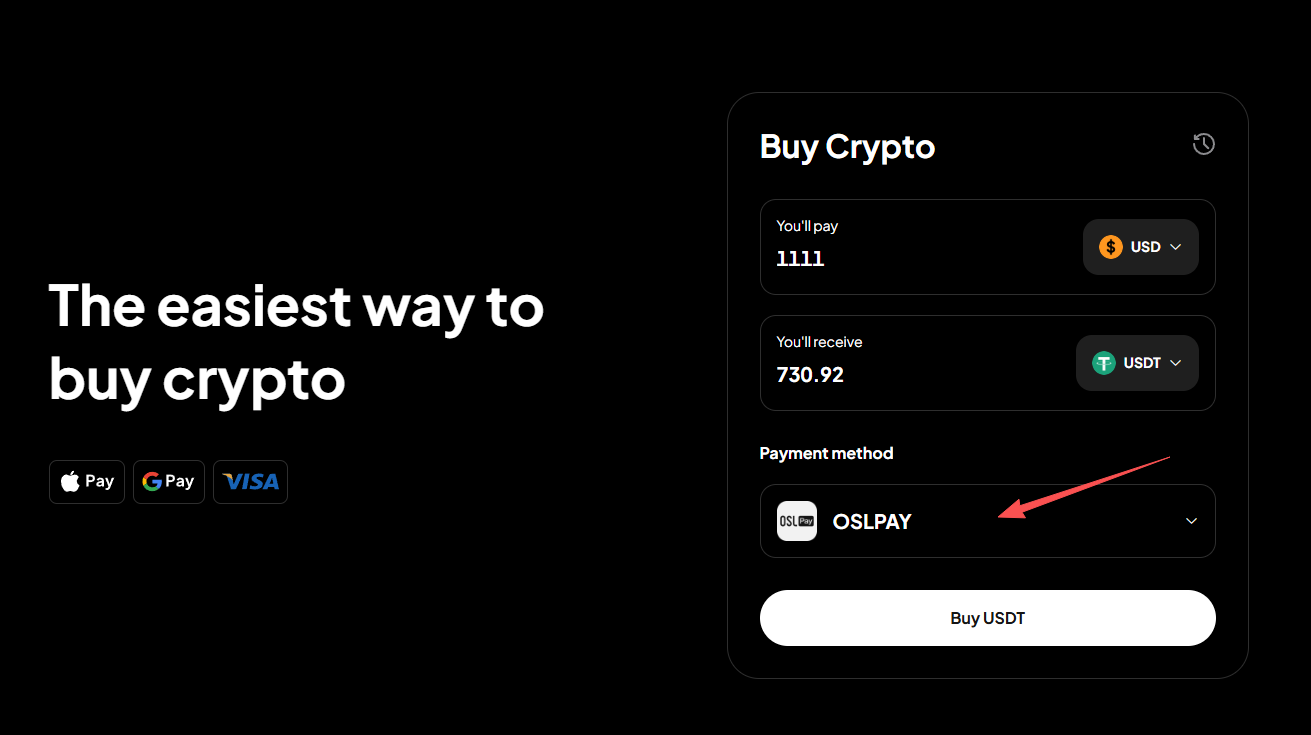Click the Visa card badge

[x=250, y=482]
